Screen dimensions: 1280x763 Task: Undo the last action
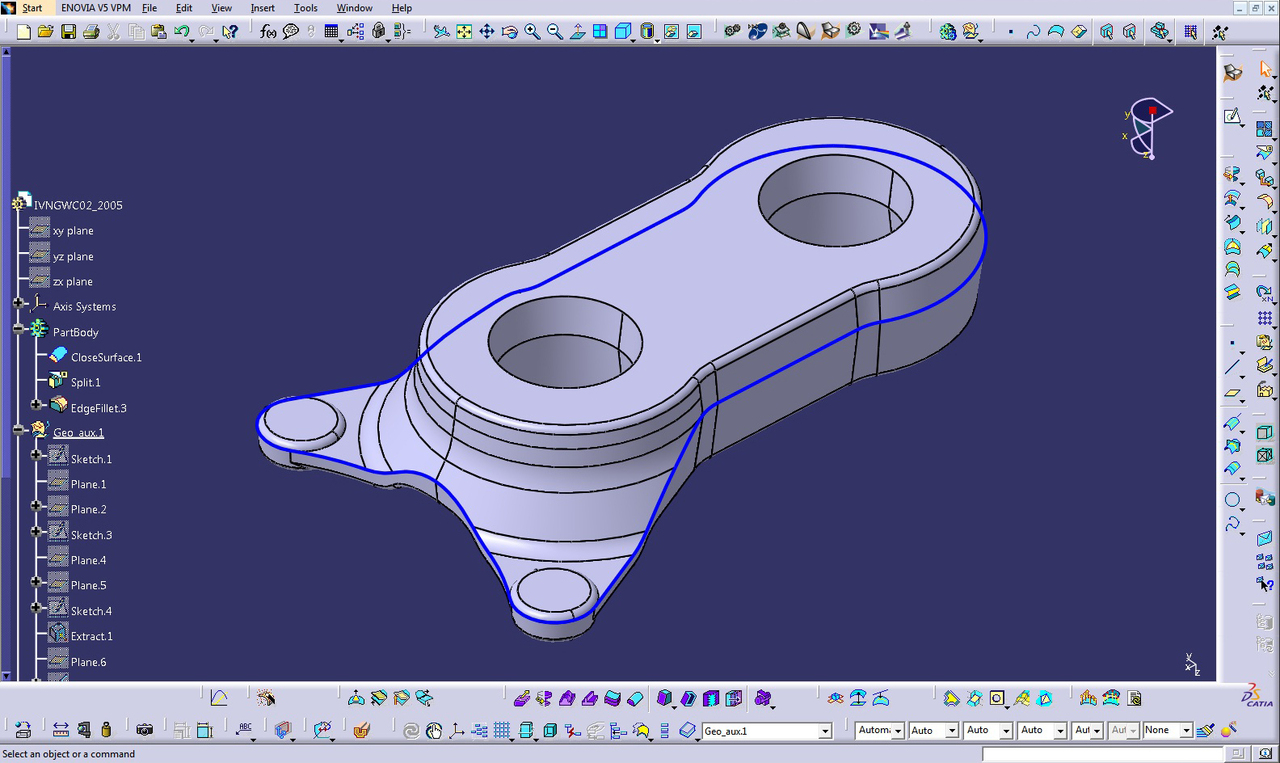click(x=182, y=32)
